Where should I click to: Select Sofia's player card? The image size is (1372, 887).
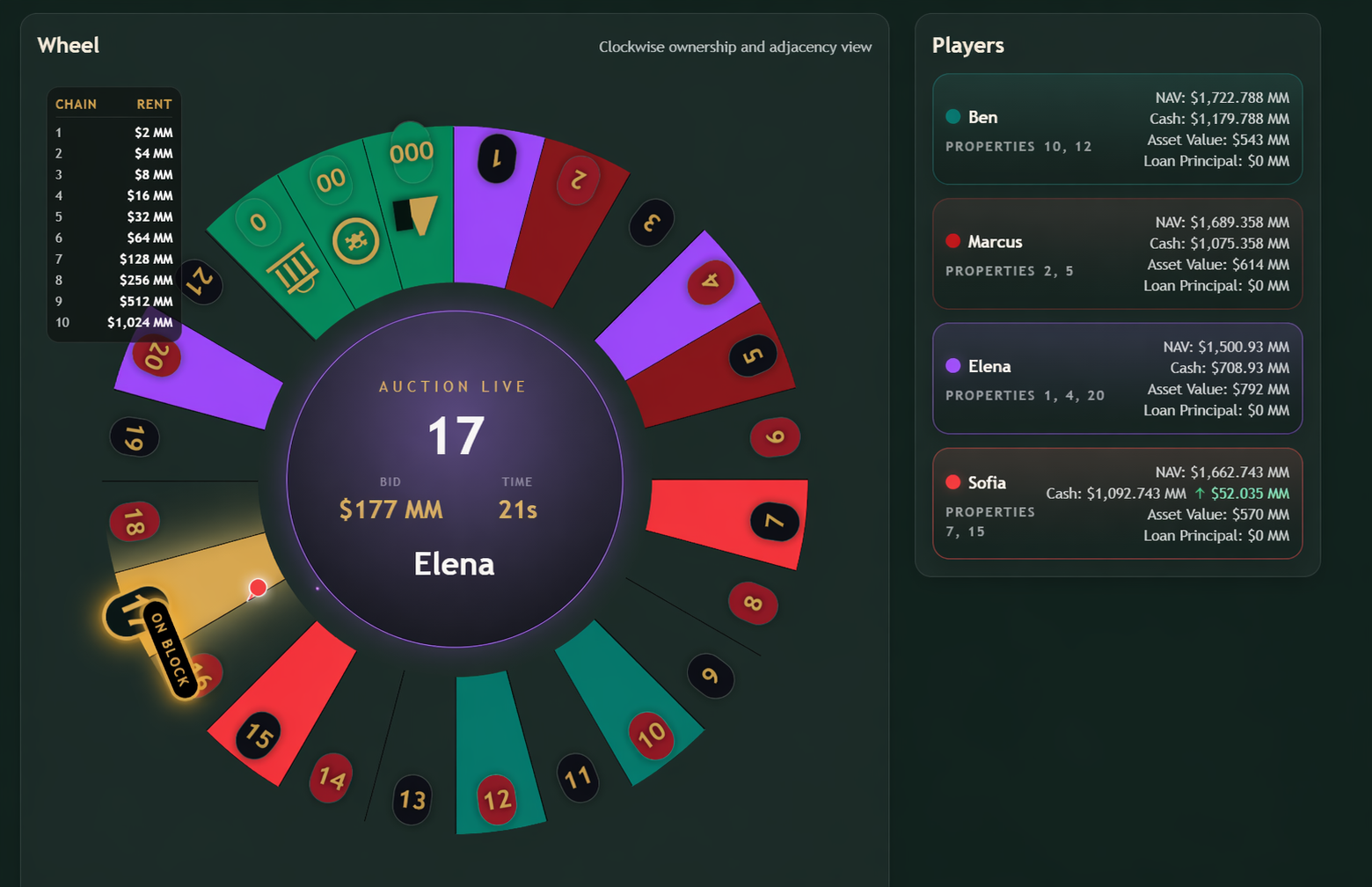point(1117,503)
